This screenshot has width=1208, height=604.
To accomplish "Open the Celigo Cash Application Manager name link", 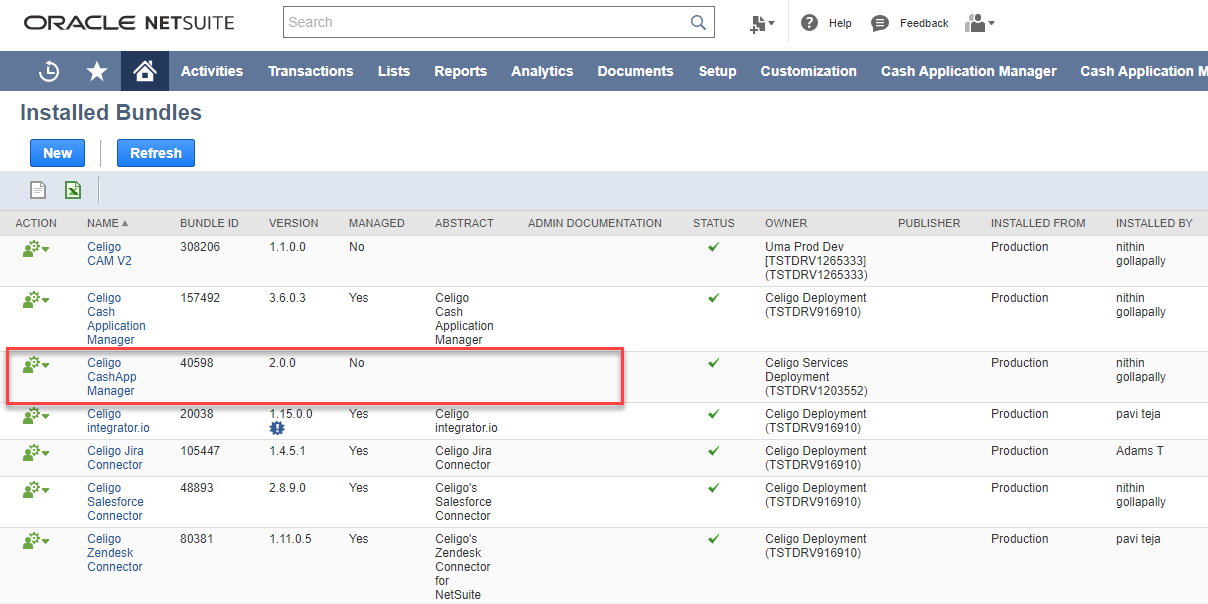I will (116, 319).
